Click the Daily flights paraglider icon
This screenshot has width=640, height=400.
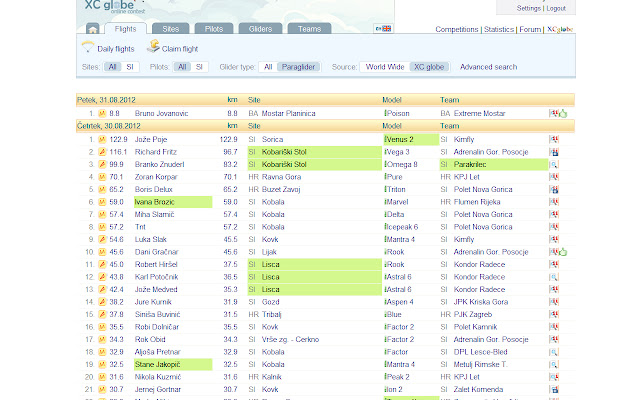87,47
